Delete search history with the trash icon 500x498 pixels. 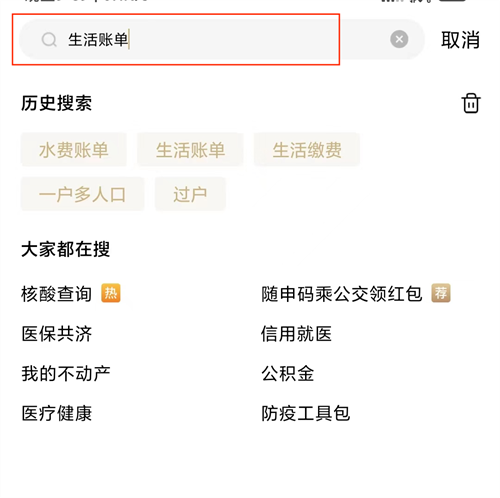pyautogui.click(x=471, y=103)
